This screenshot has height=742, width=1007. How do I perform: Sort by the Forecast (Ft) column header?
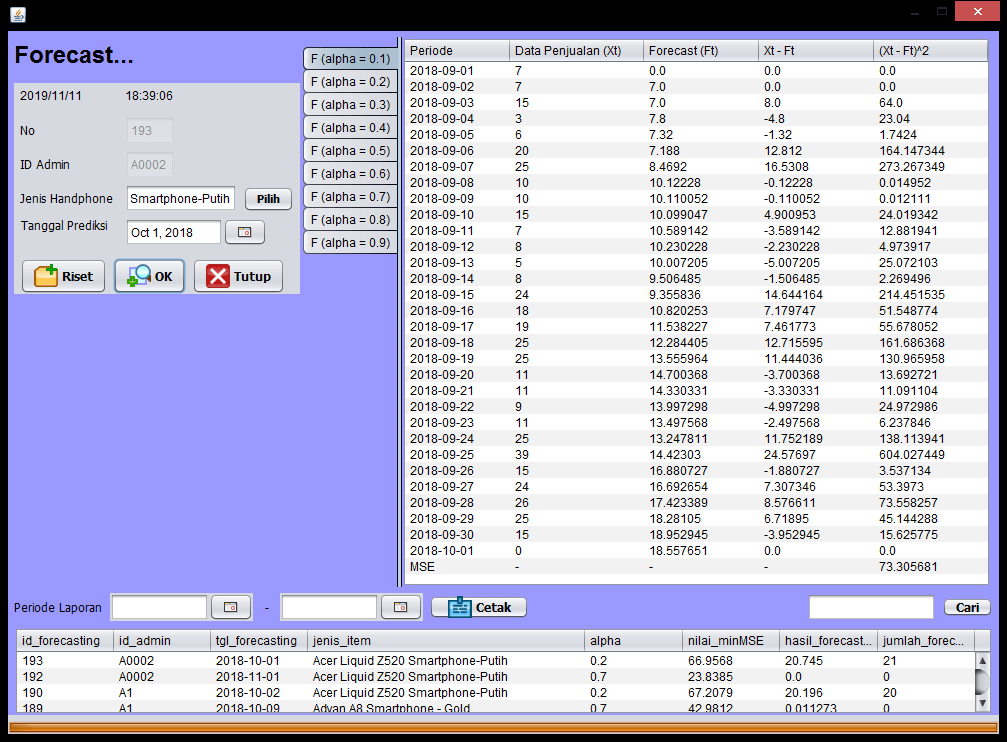[x=700, y=51]
